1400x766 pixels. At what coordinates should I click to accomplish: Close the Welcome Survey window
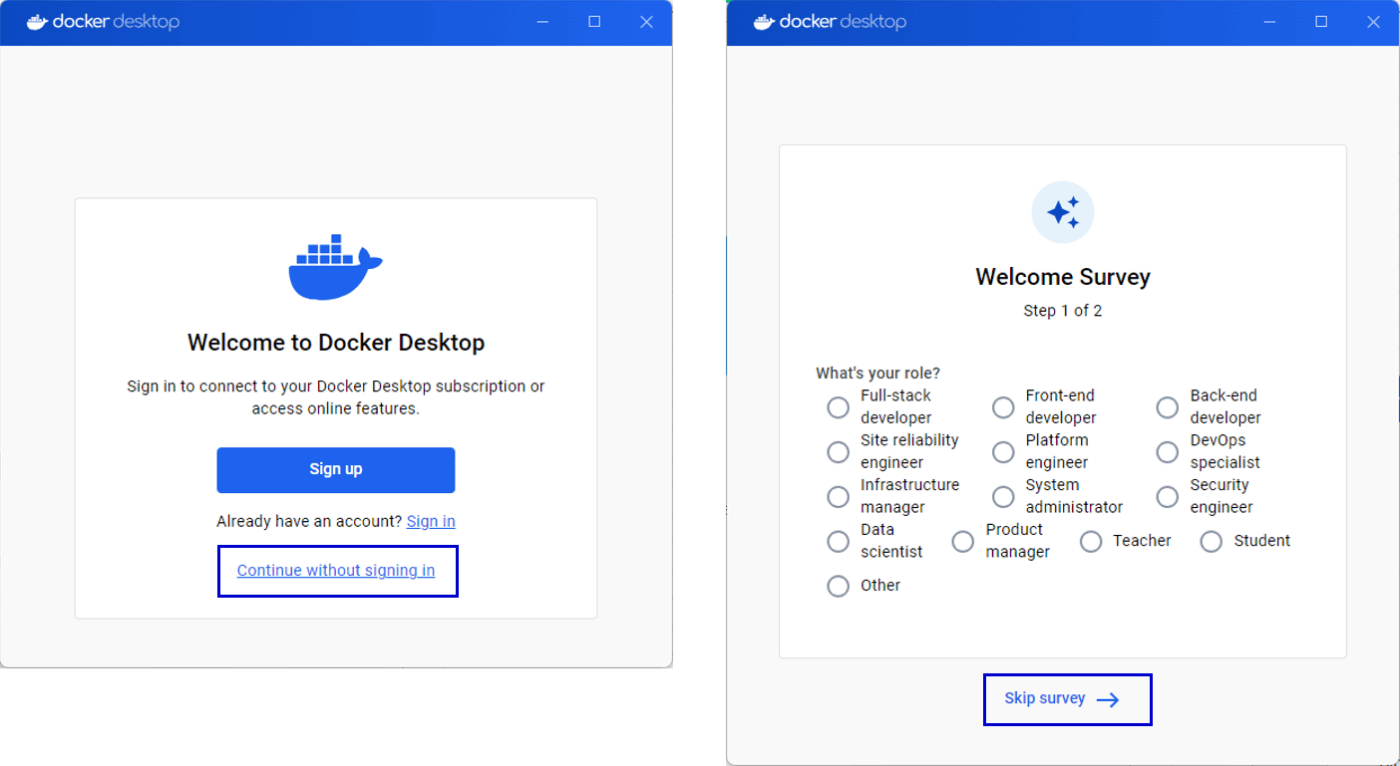pos(1373,22)
